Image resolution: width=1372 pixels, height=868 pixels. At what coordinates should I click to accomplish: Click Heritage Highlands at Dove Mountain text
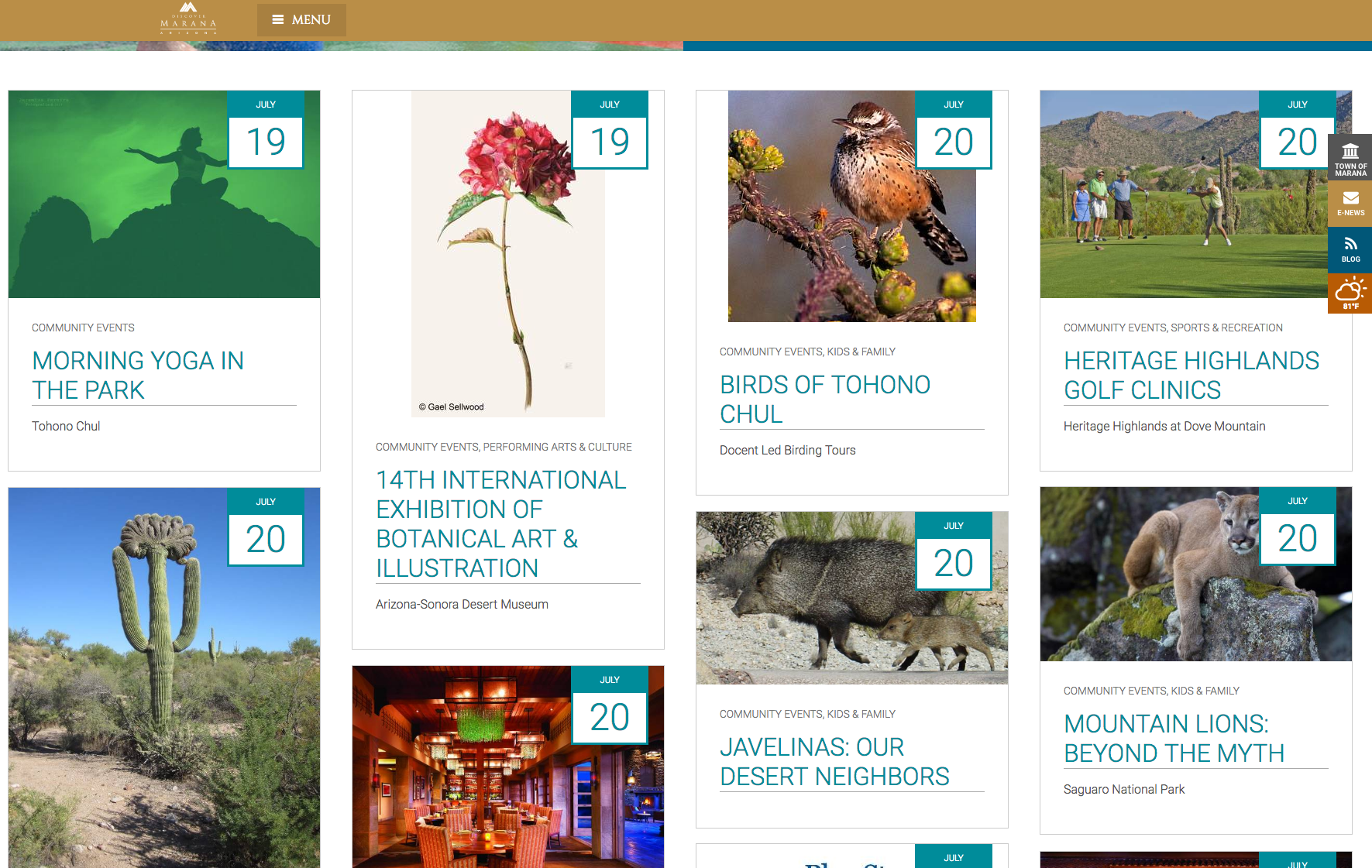tap(1164, 427)
